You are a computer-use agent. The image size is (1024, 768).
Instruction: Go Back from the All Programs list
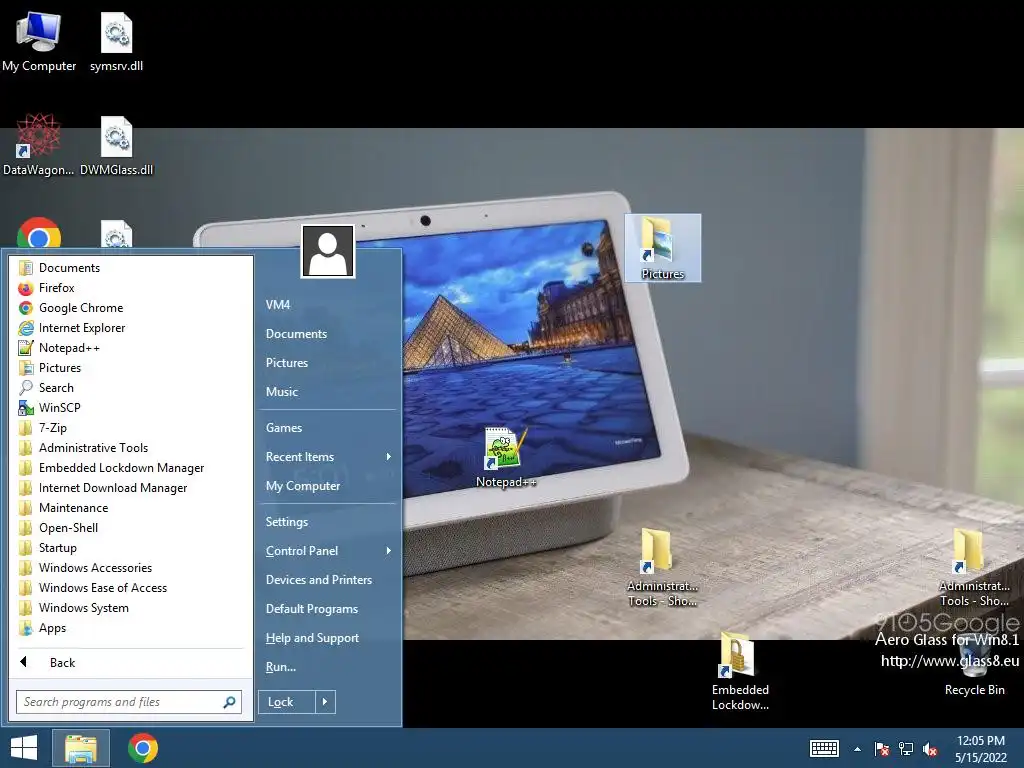tap(131, 663)
